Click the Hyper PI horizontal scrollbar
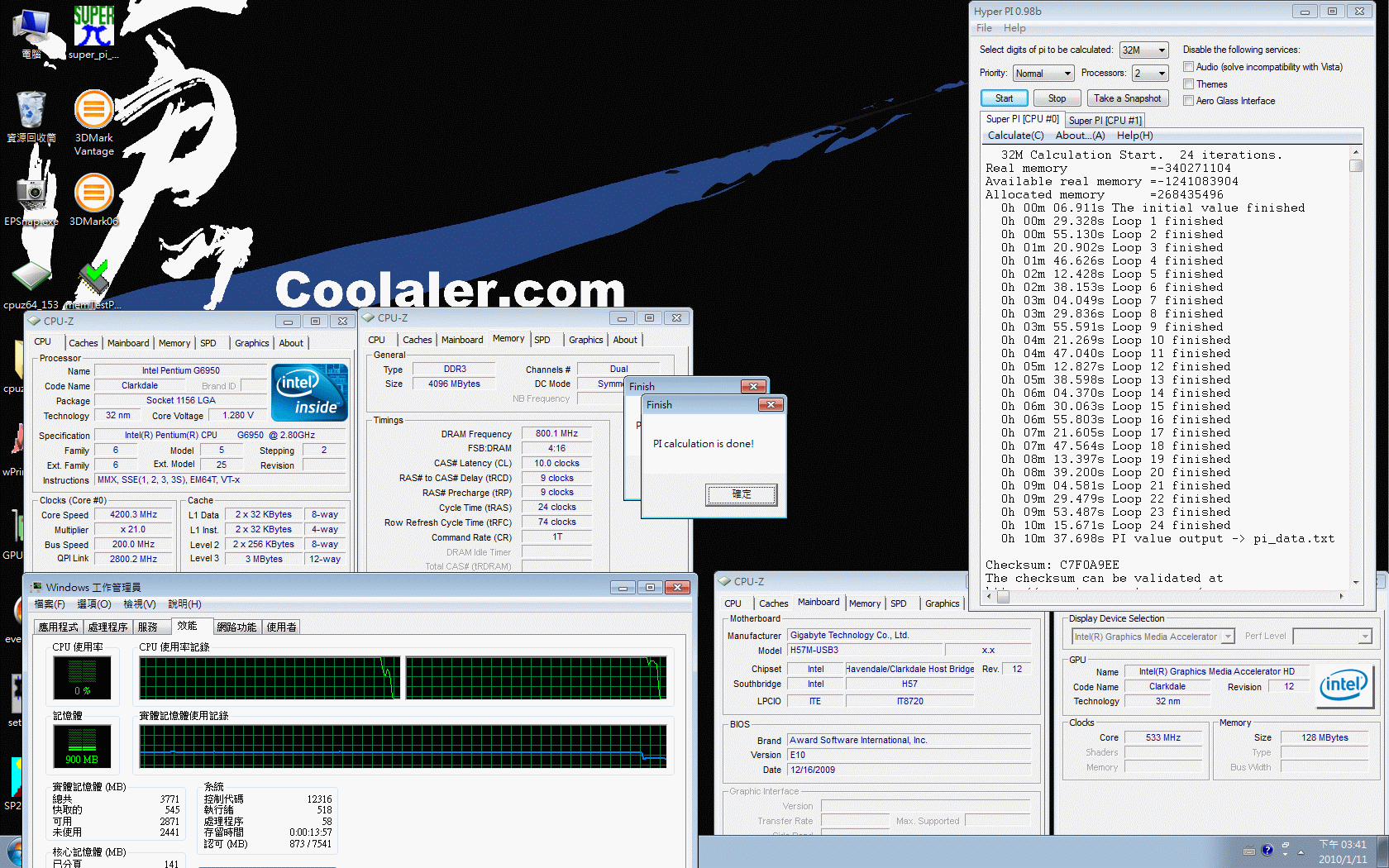 click(x=1166, y=595)
